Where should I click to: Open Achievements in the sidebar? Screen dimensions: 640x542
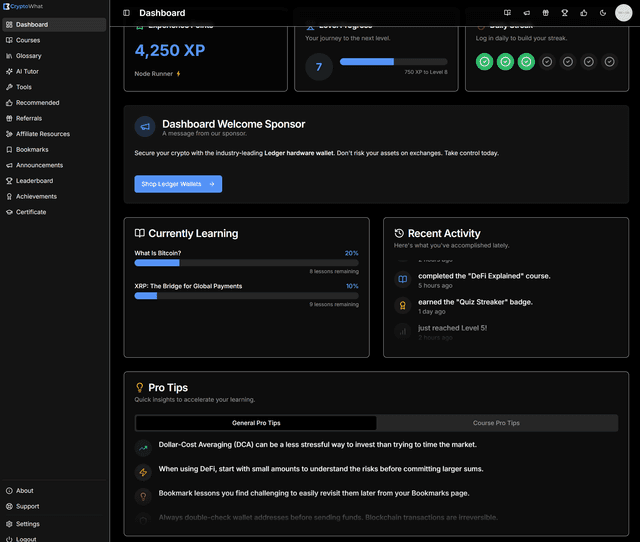point(54,196)
